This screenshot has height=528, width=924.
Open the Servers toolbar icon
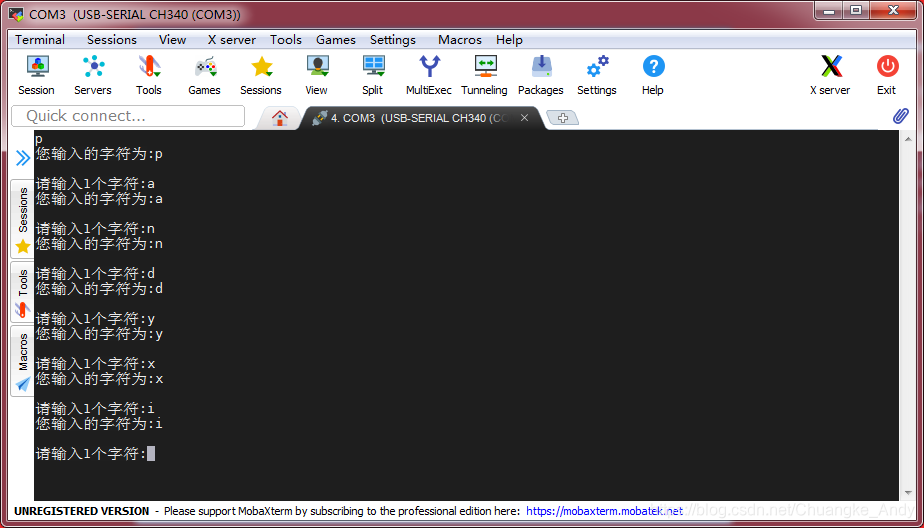[93, 75]
